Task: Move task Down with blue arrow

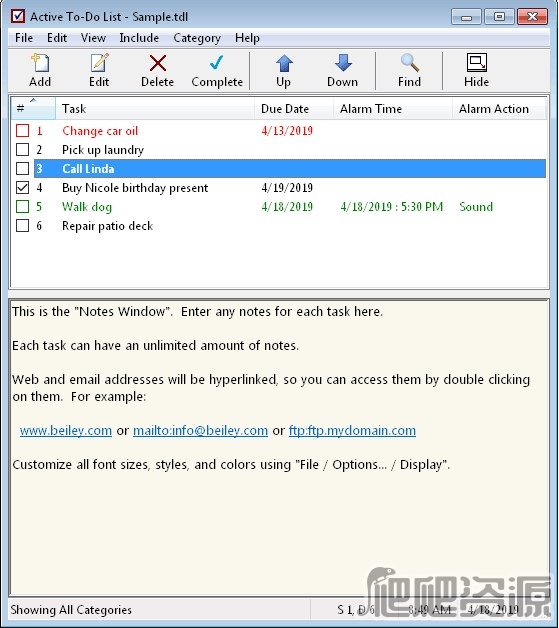Action: coord(342,70)
